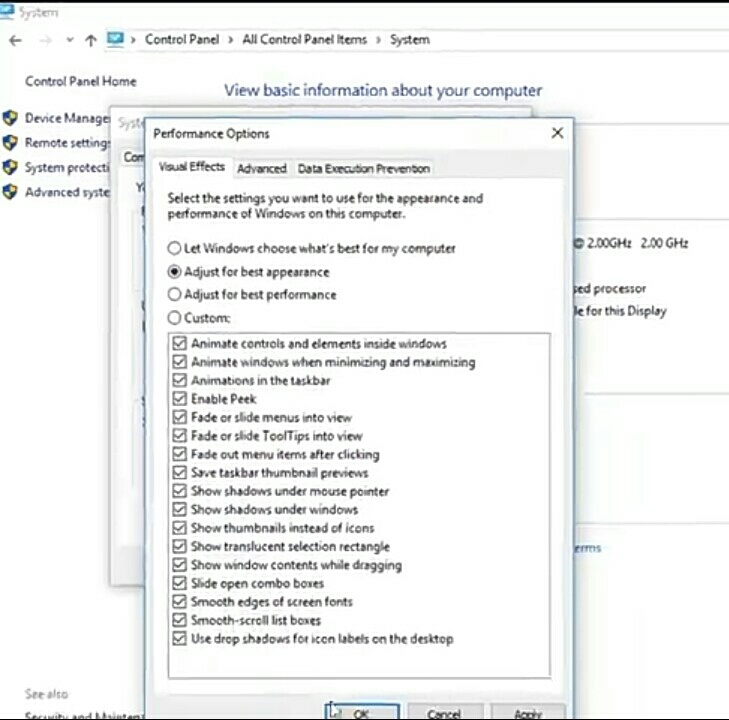Click OK in Performance Options

click(362, 712)
